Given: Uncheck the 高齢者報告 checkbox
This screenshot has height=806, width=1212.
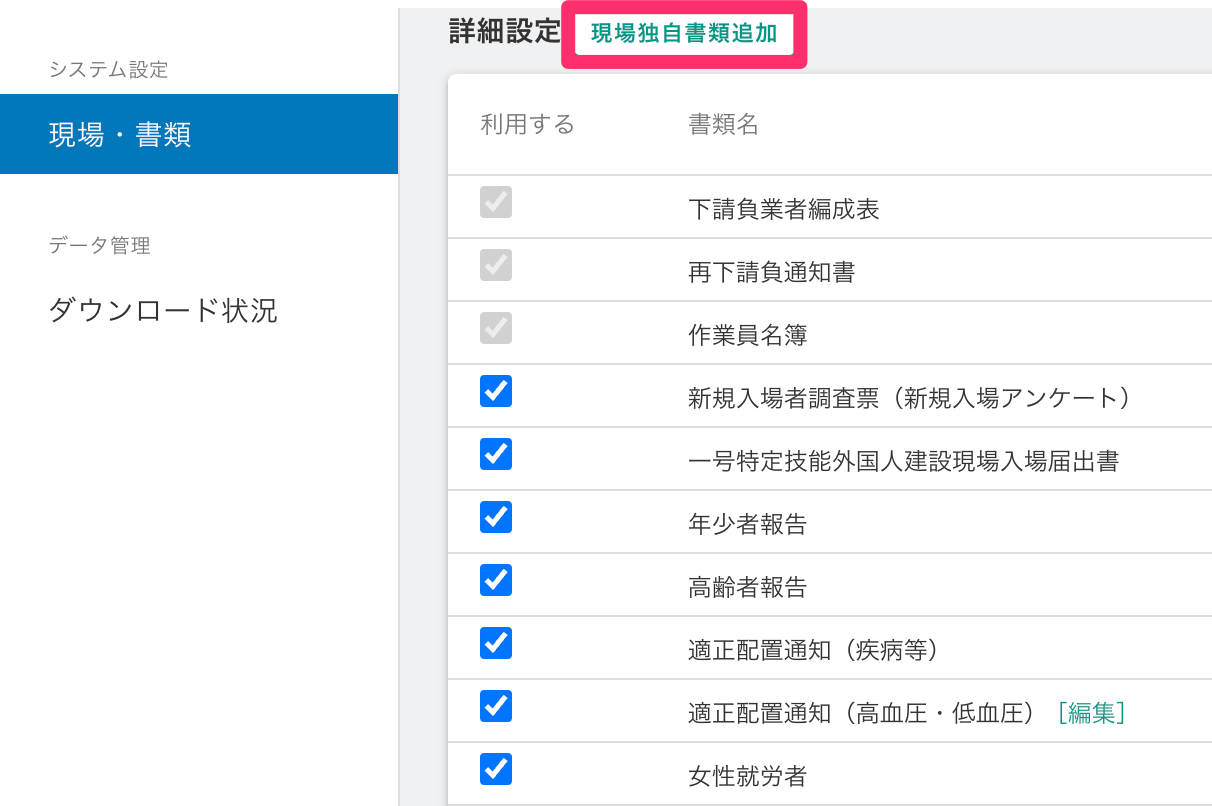Looking at the screenshot, I should pos(496,580).
